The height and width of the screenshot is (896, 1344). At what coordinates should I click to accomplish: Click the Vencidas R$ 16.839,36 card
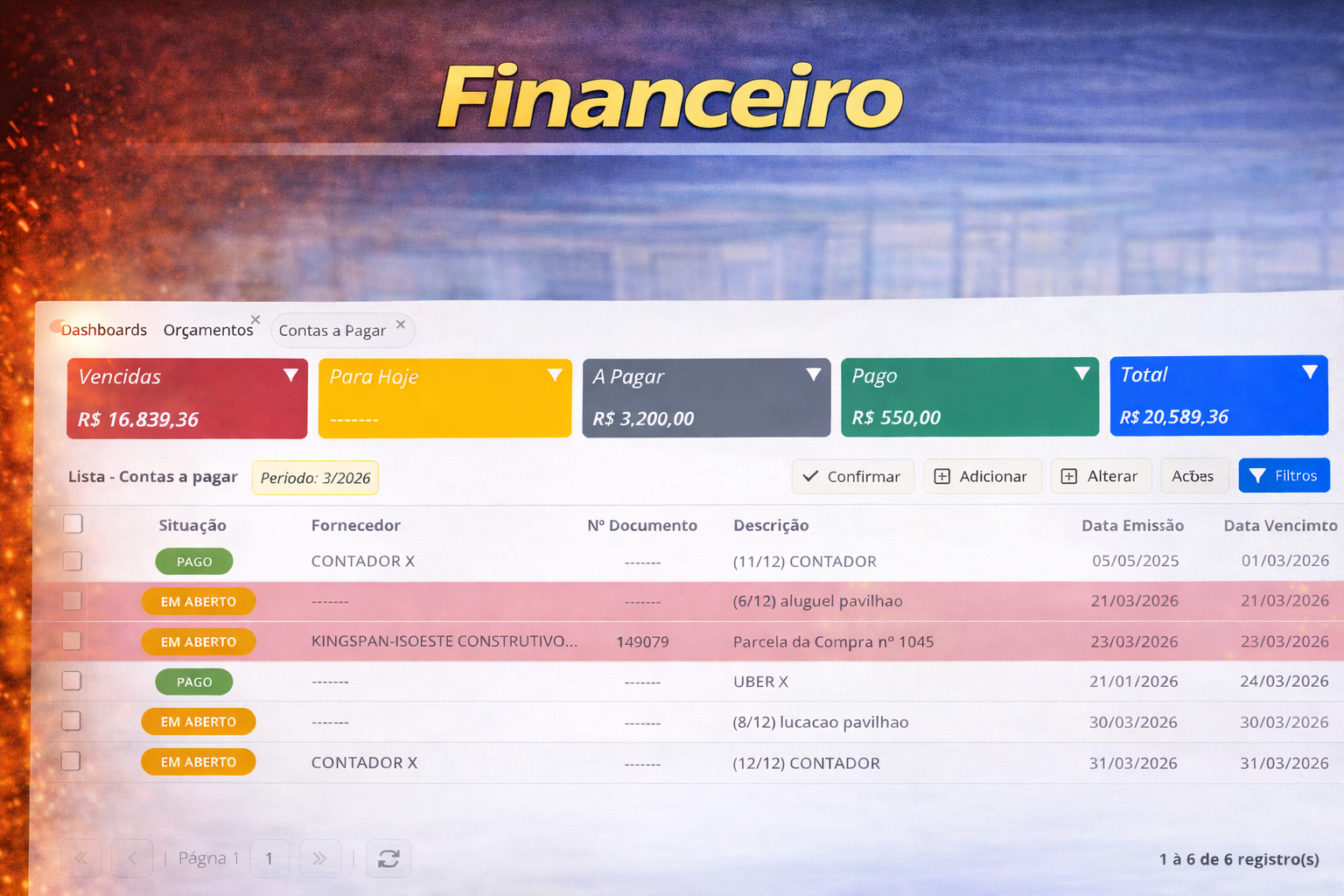point(187,398)
